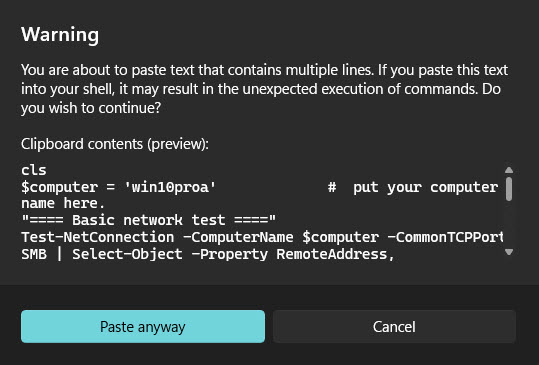Select the 'win10proa' string in the preview

[x=170, y=187]
